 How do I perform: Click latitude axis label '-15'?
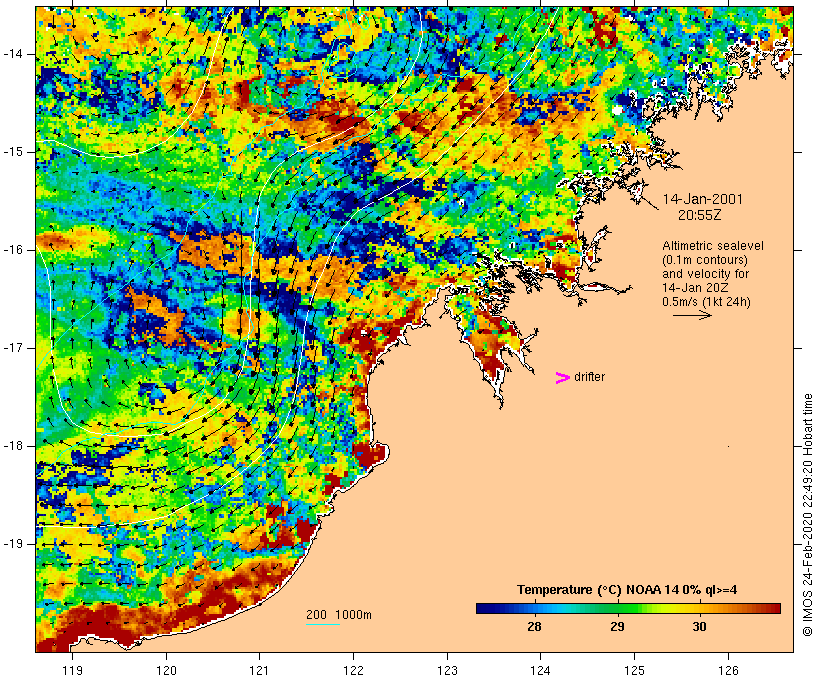[x=12, y=152]
